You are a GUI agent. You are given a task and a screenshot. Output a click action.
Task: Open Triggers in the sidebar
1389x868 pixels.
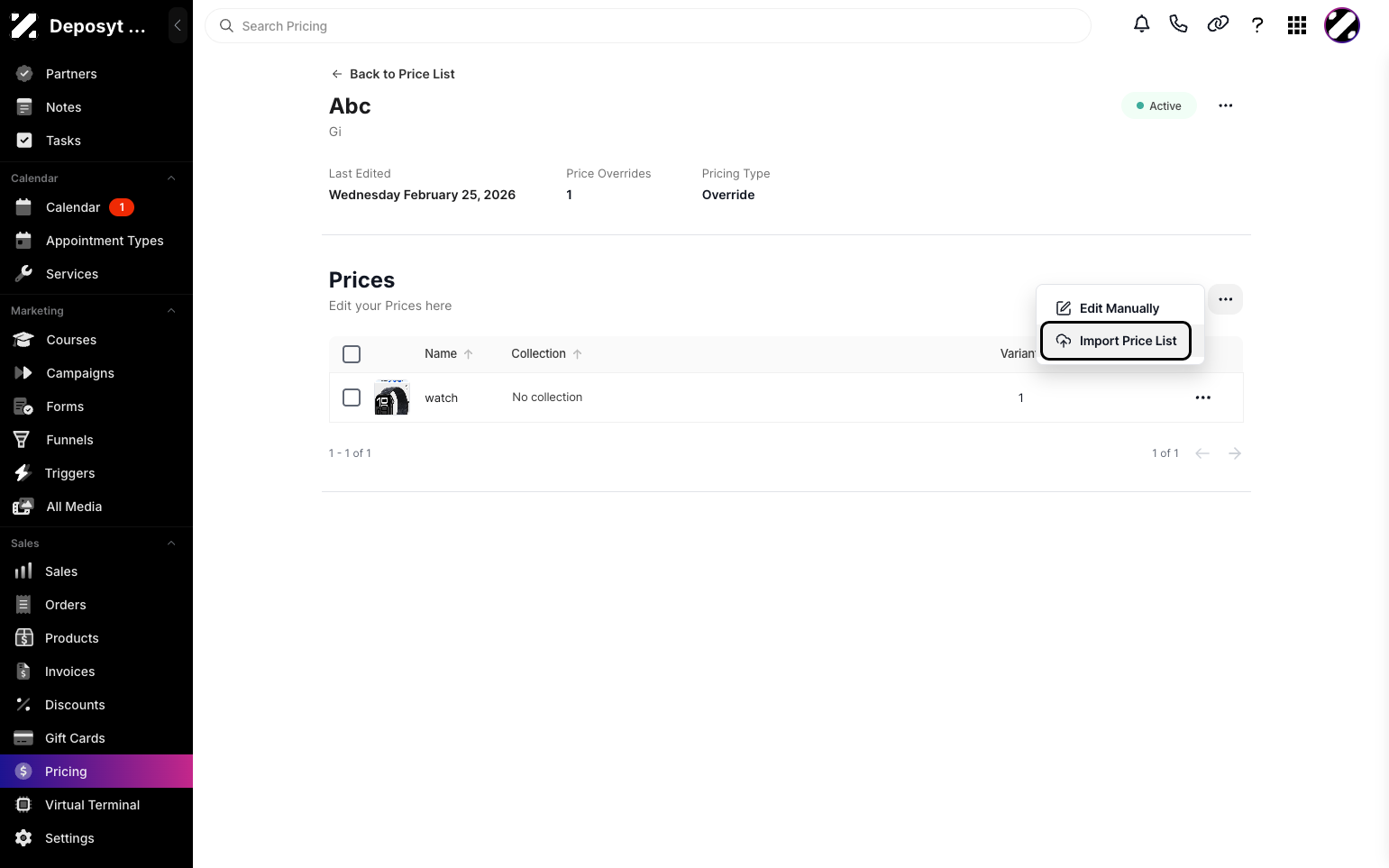(96, 473)
